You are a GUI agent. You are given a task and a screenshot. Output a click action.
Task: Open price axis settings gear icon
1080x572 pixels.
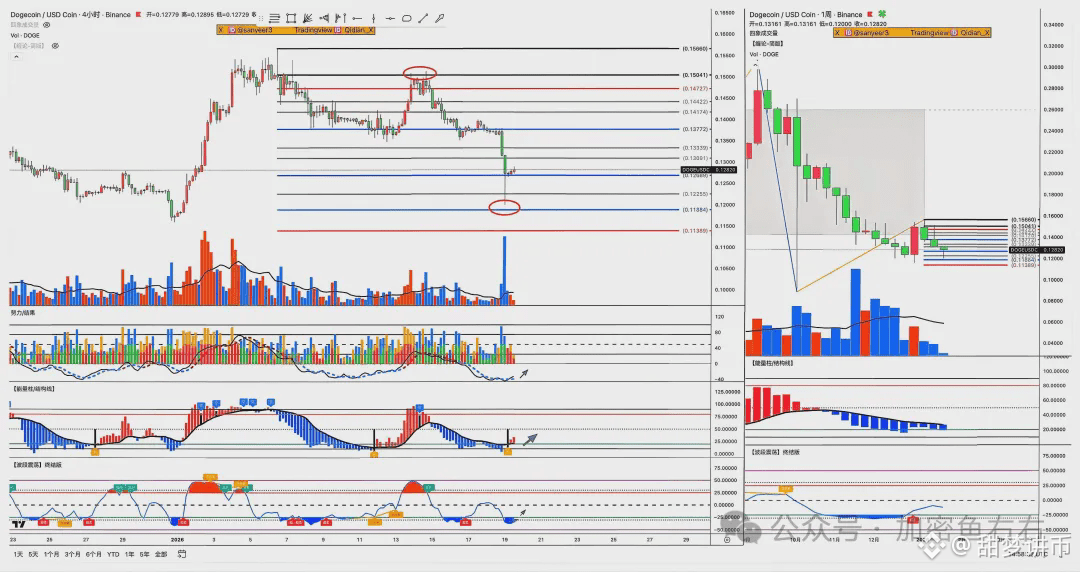coord(727,540)
